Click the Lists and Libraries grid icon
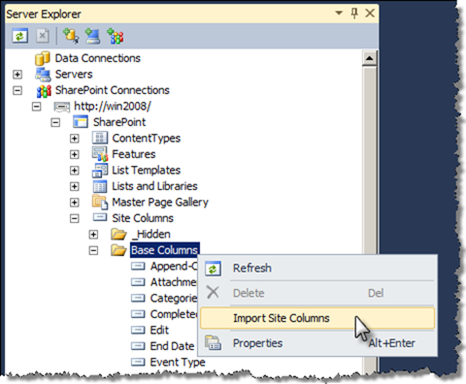This screenshot has height=384, width=466. click(x=100, y=186)
